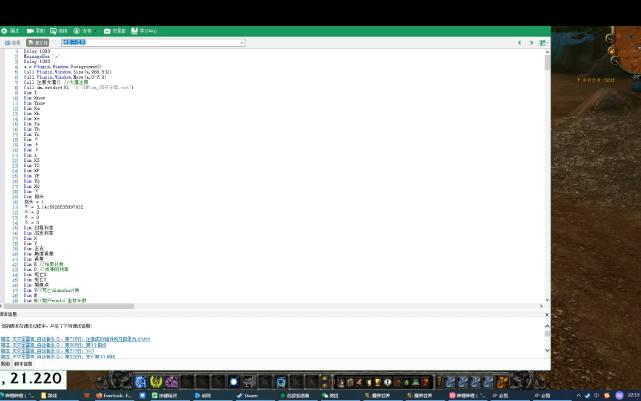Image resolution: width=641 pixels, height=401 pixels.
Task: Start script recording via the camcorder icon
Action: tap(30, 31)
